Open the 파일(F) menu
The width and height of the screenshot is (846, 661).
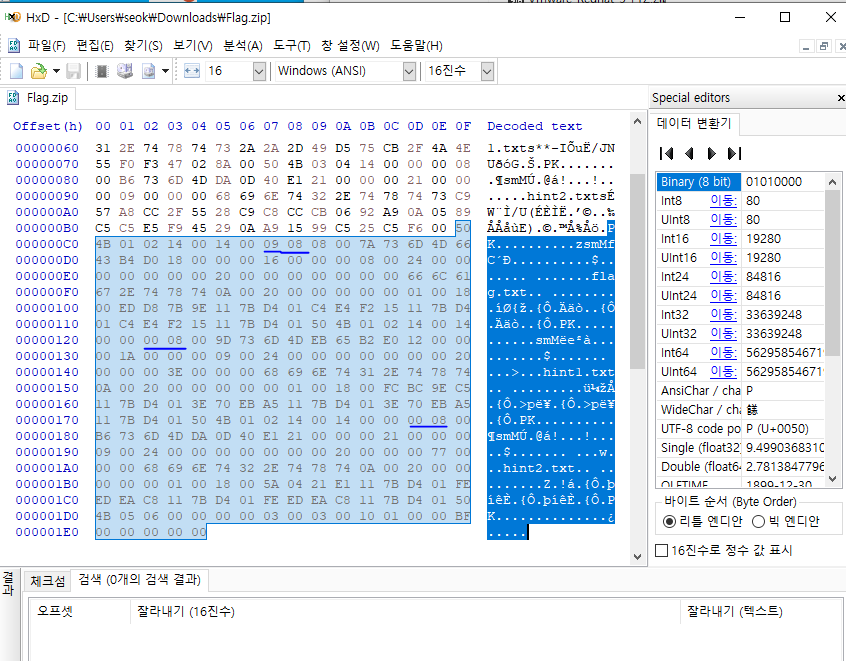click(47, 46)
